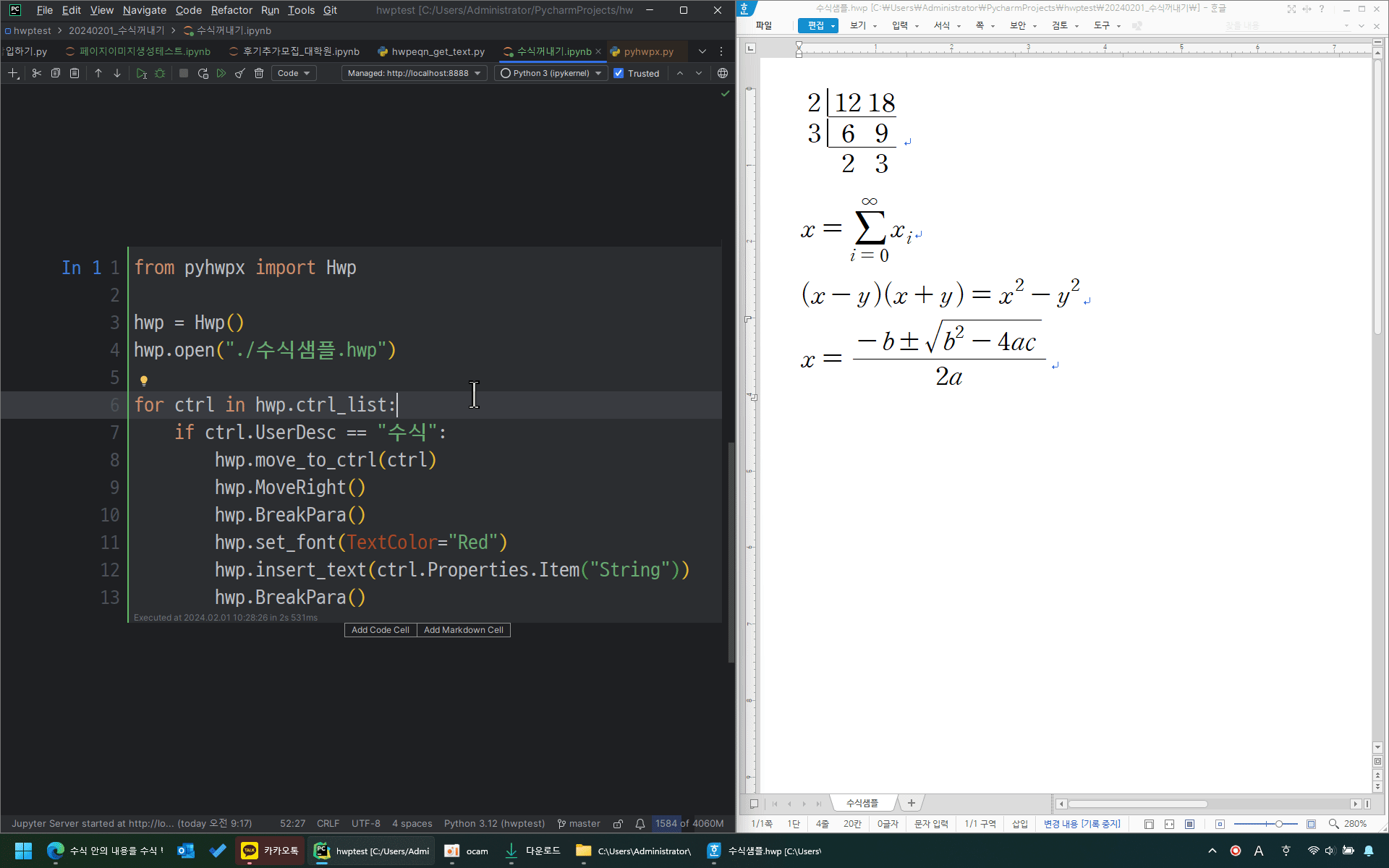Run all cells in notebook
Image resolution: width=1389 pixels, height=868 pixels.
coord(221,73)
